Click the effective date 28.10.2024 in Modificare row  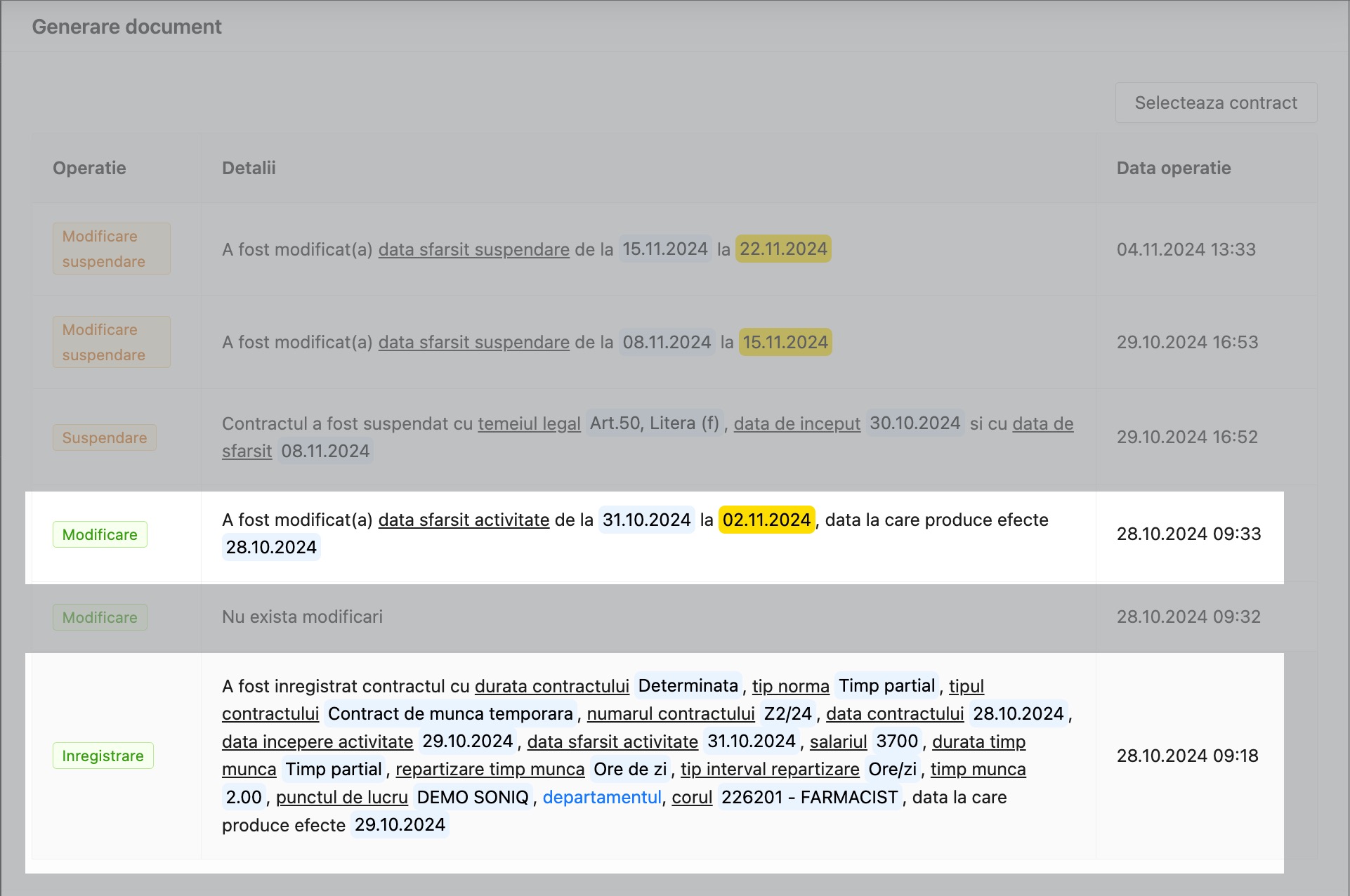tap(271, 547)
